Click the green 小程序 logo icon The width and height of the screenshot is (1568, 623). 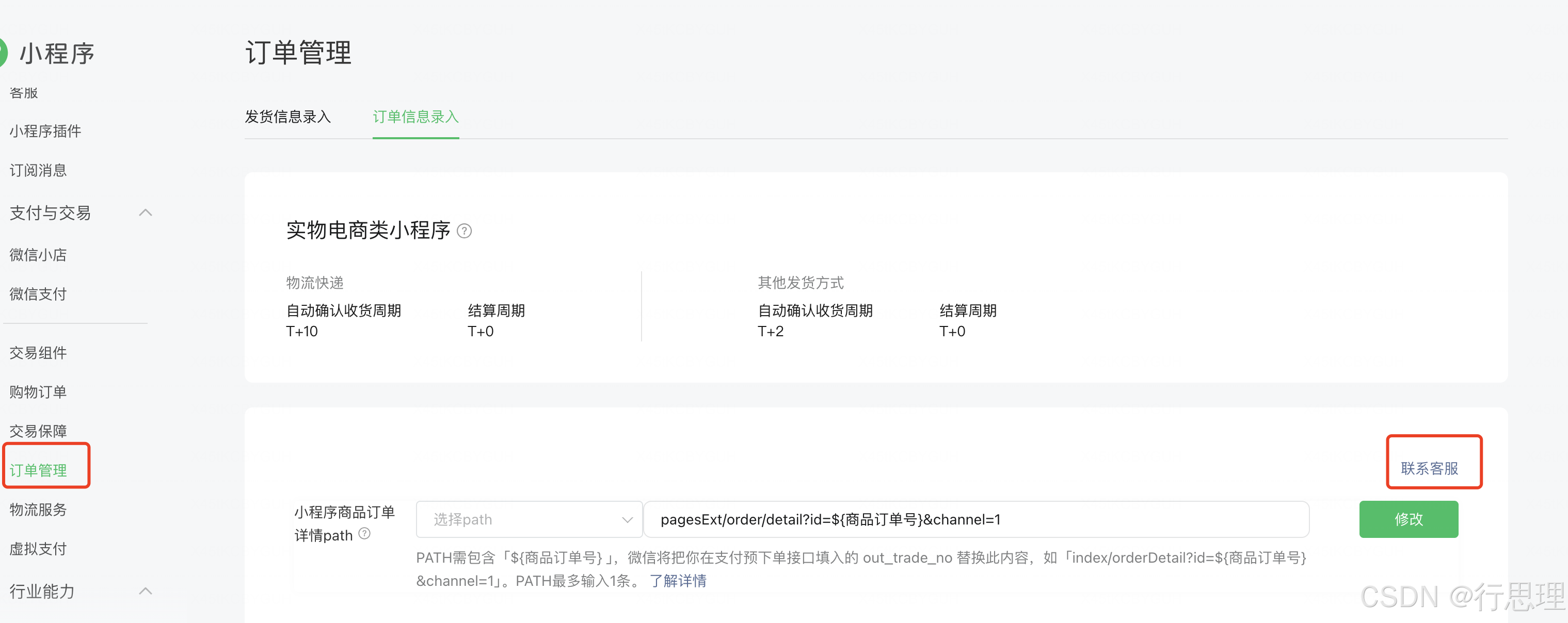[x=3, y=53]
